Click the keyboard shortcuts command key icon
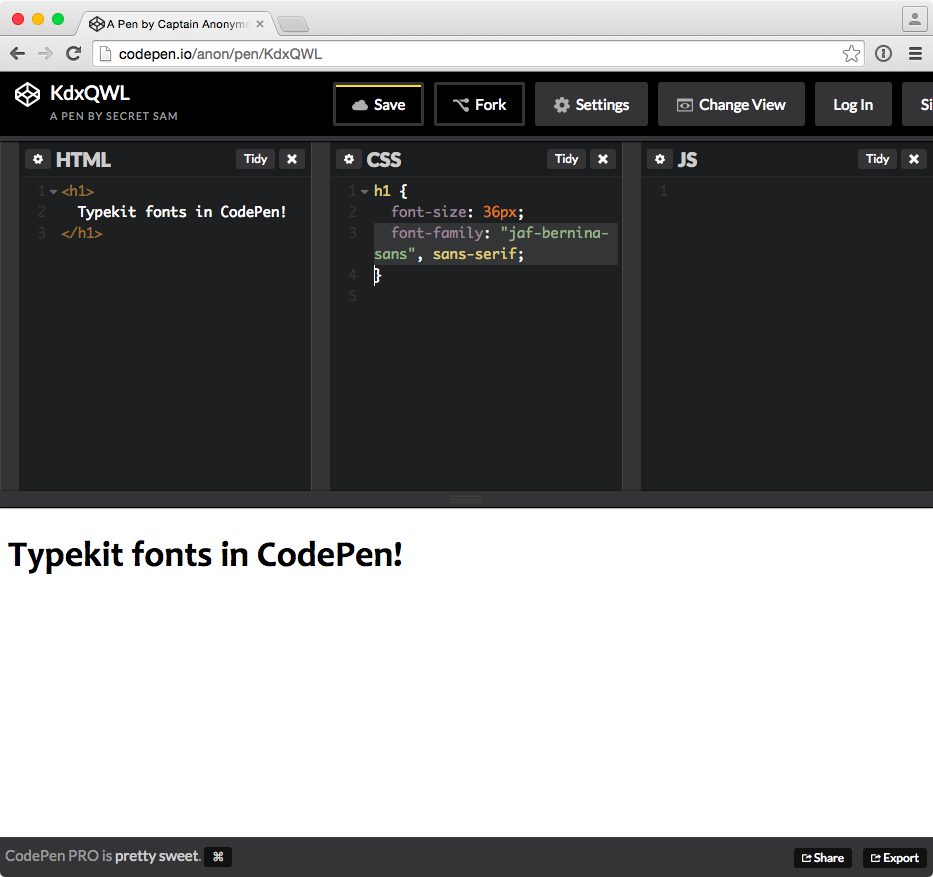This screenshot has height=877, width=933. point(218,856)
